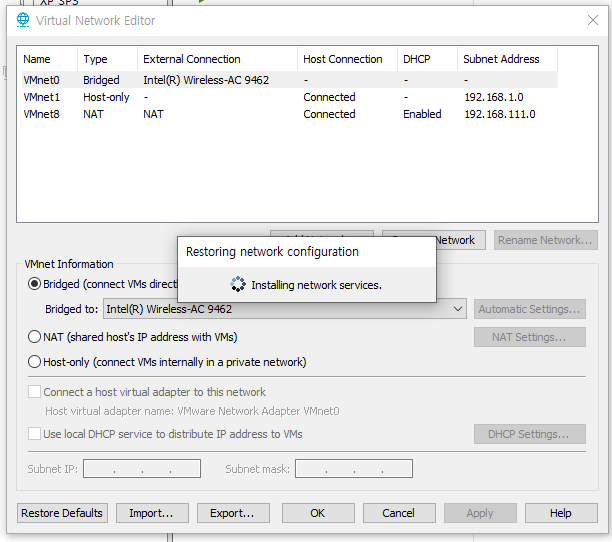Click the Import... button

pyautogui.click(x=152, y=513)
